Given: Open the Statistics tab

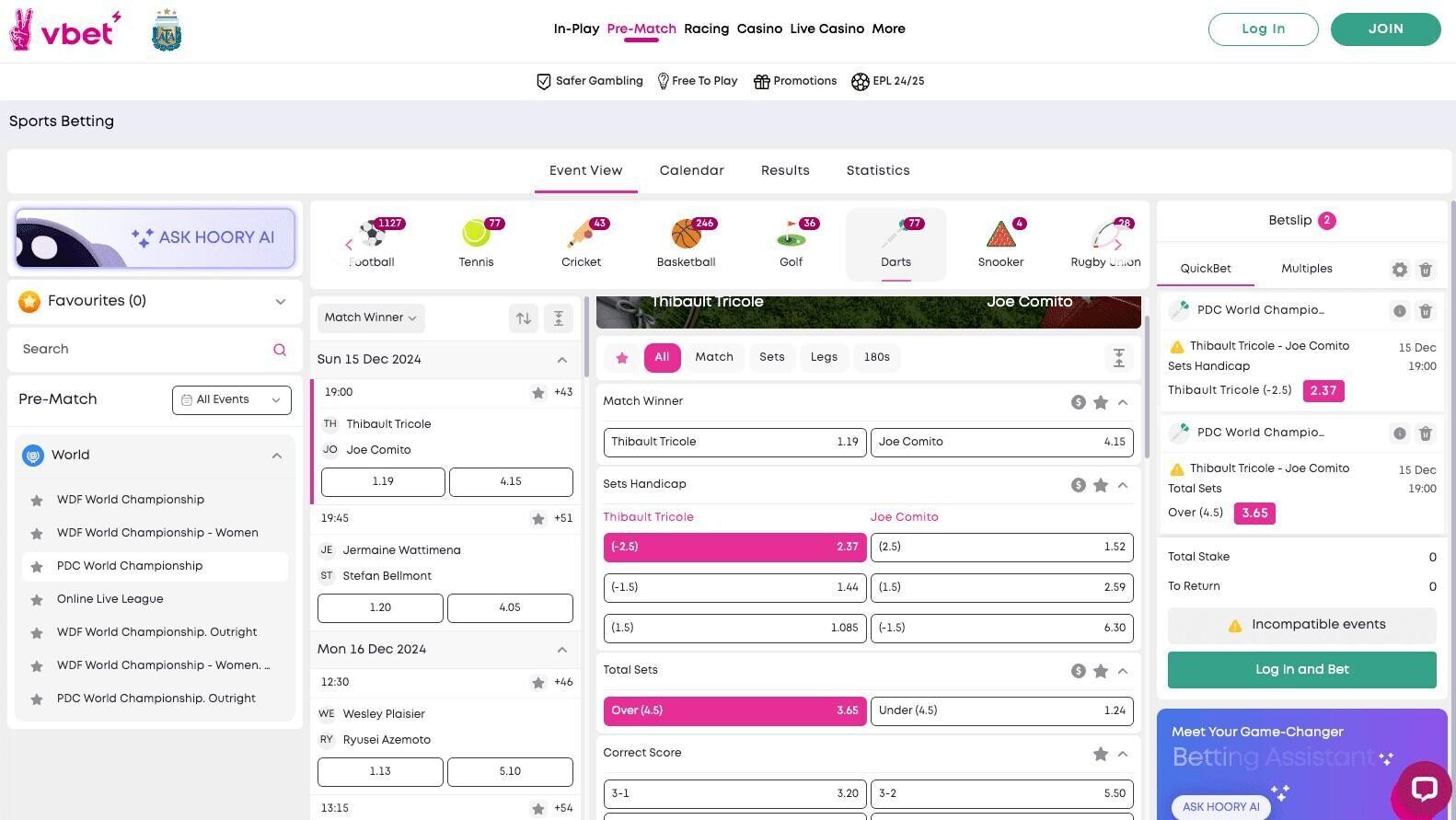Looking at the screenshot, I should (x=878, y=171).
